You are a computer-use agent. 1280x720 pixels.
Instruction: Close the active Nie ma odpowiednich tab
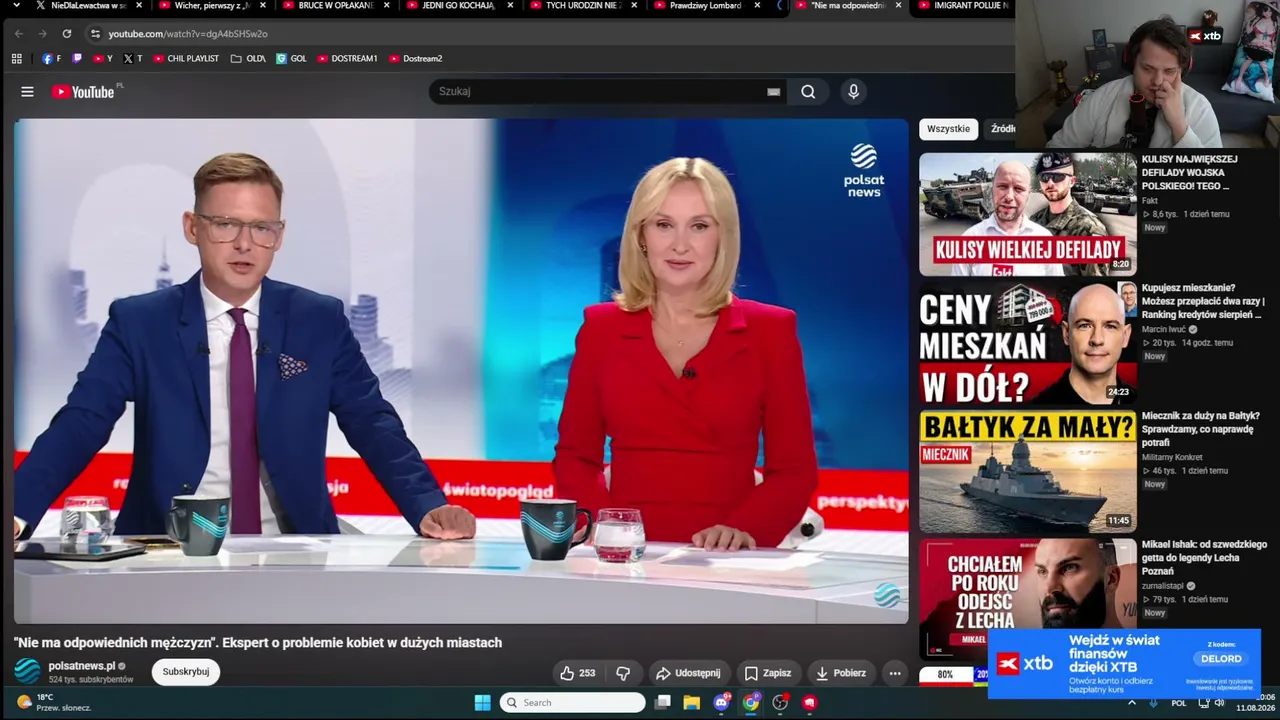pos(898,6)
